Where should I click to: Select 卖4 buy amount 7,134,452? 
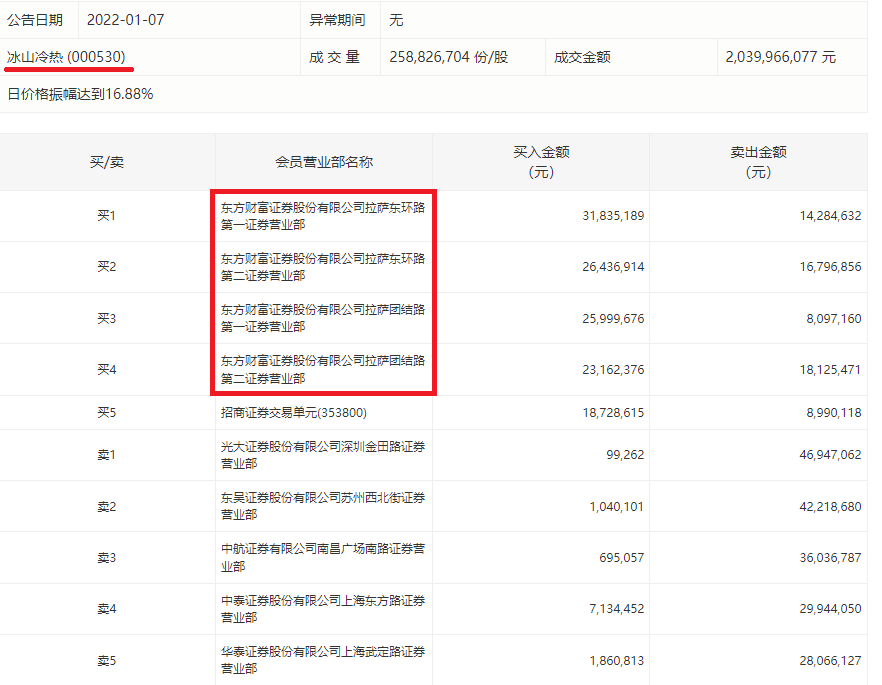616,609
